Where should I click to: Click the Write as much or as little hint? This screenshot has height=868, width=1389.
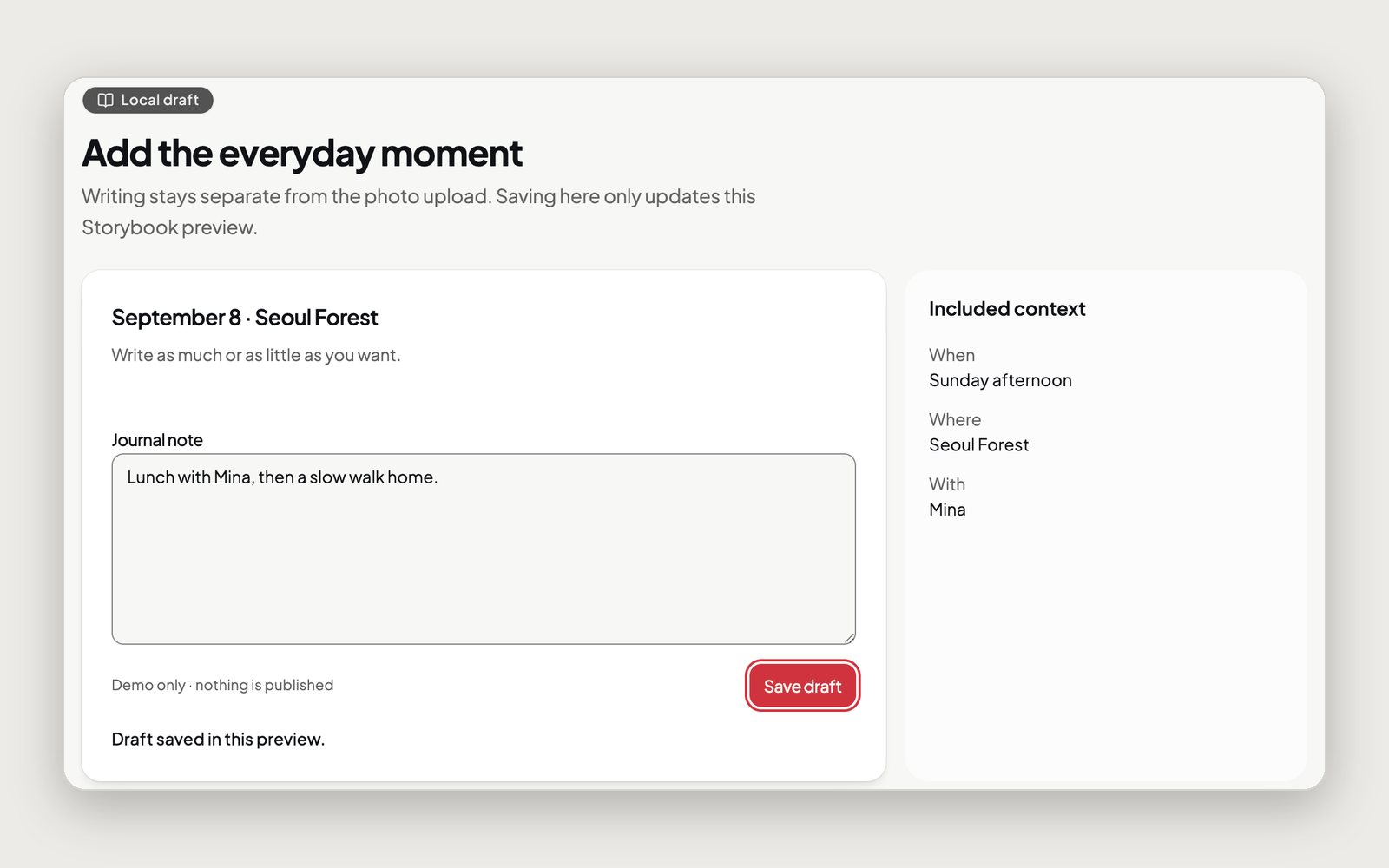point(256,355)
